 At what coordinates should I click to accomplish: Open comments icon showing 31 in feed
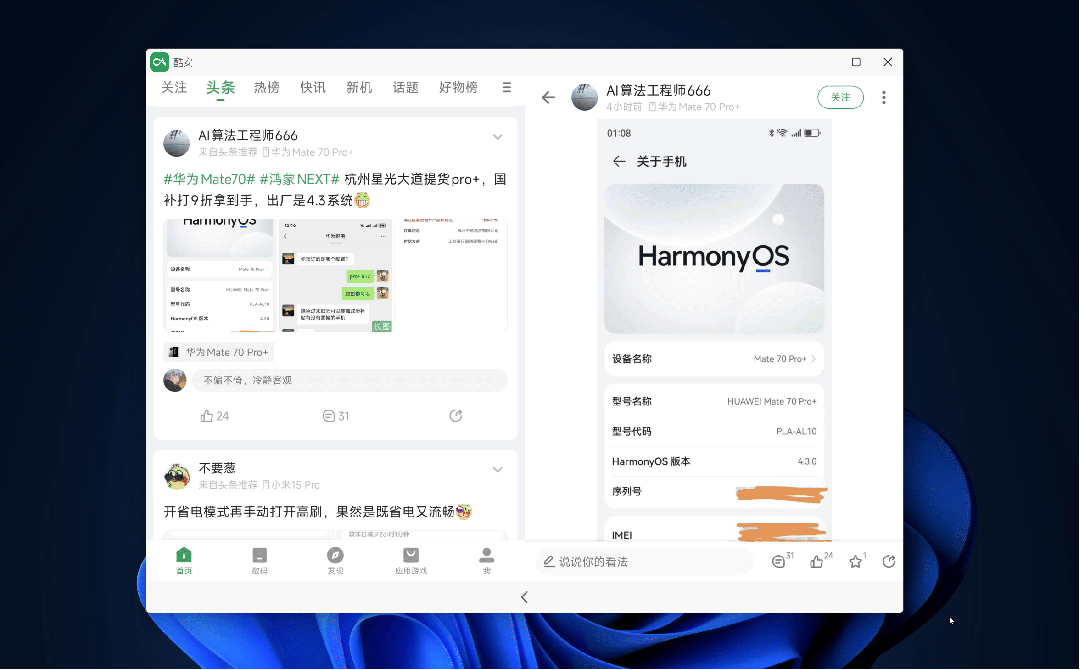tap(335, 416)
